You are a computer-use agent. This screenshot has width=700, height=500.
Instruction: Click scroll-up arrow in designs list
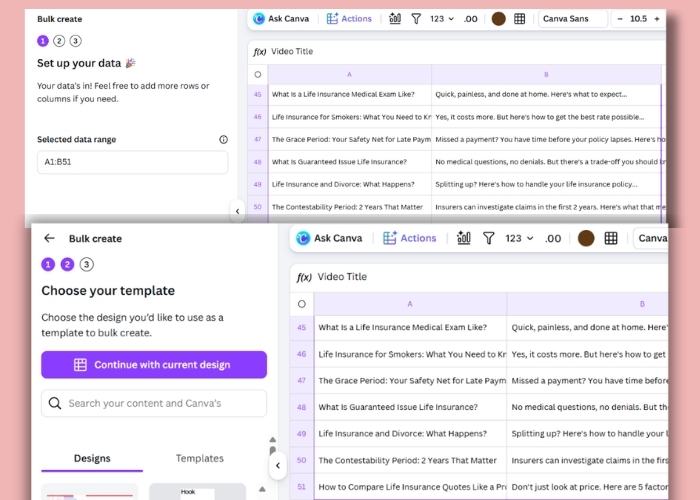click(262, 489)
